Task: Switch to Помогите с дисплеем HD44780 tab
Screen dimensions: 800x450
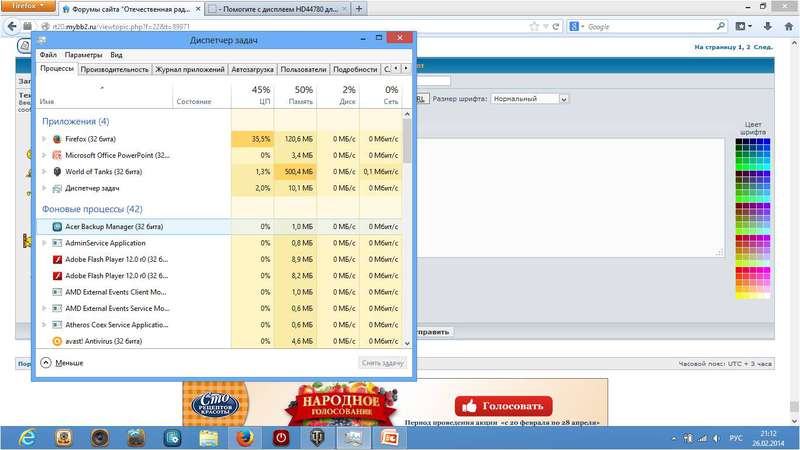Action: [278, 9]
